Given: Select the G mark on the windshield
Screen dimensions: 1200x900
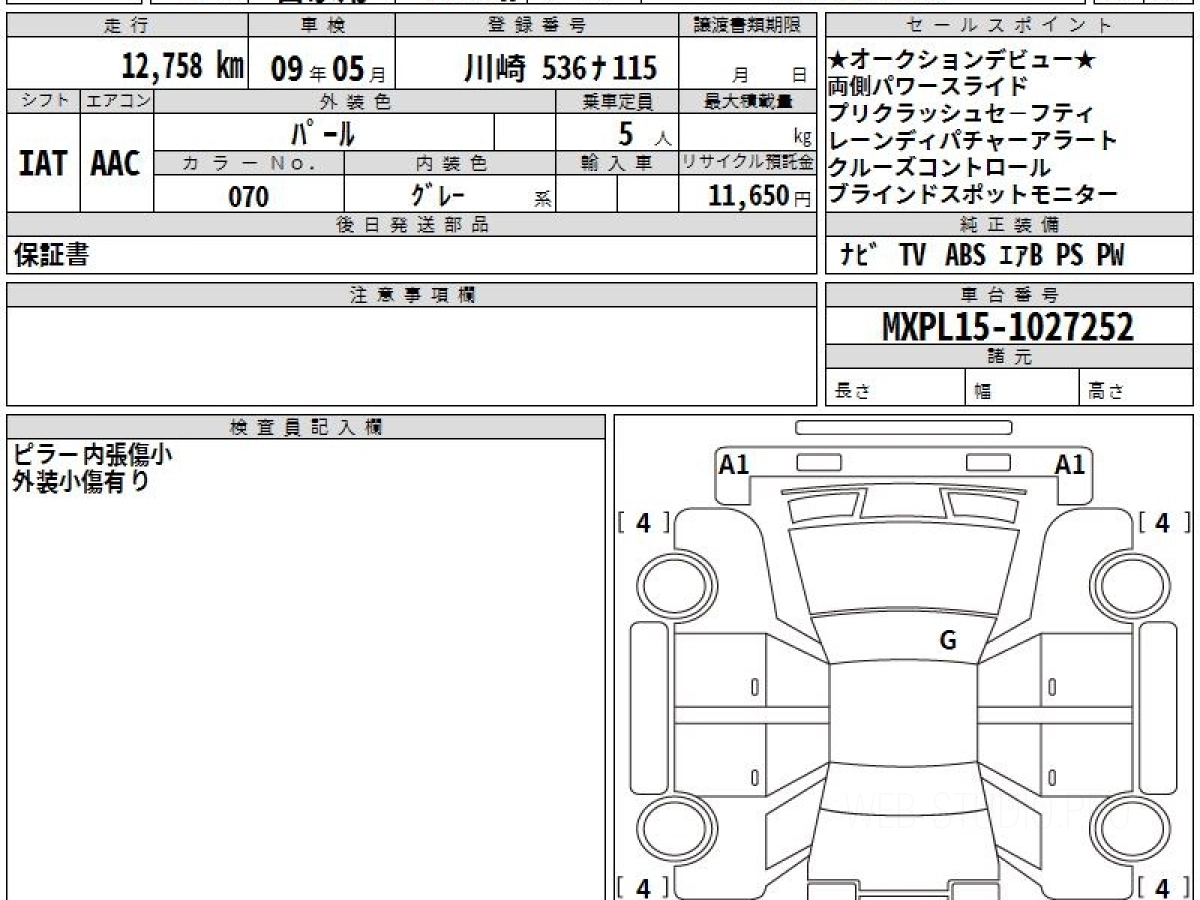Looking at the screenshot, I should (947, 641).
